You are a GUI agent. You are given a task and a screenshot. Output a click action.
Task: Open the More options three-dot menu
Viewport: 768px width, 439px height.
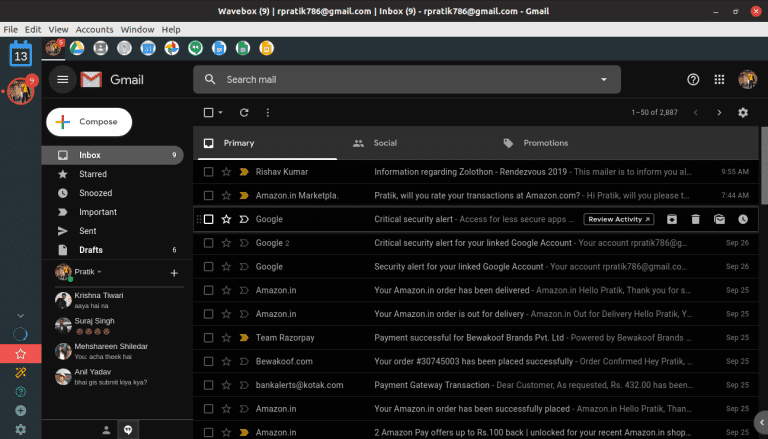point(267,113)
